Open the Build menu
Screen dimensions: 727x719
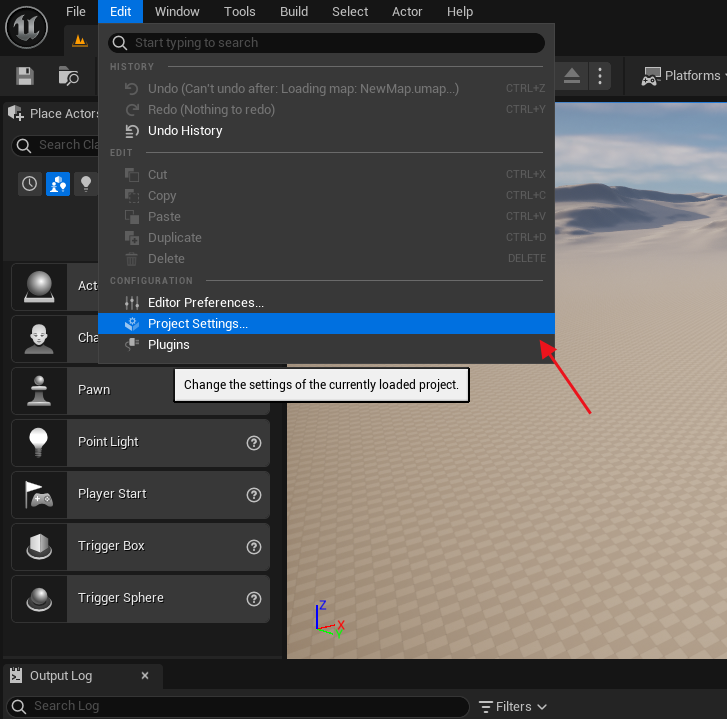click(294, 12)
